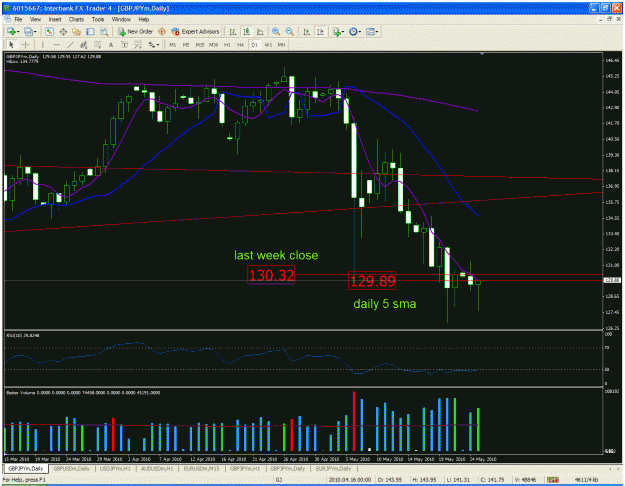This screenshot has width=625, height=486.
Task: Switch chart to Bar Chart mode
Action: 232,31
